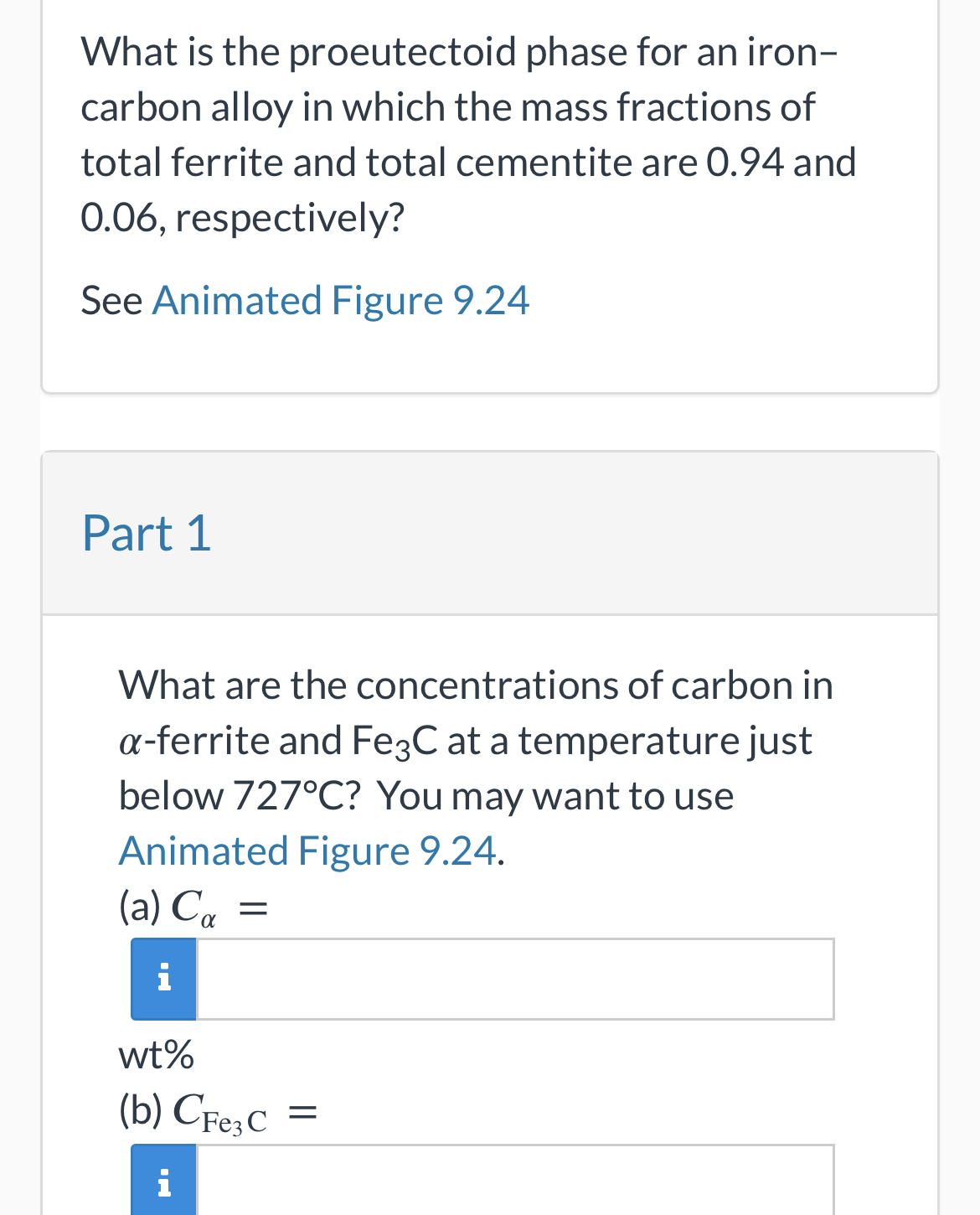Click the word "See" before the figure link
The width and height of the screenshot is (980, 1215).
pyautogui.click(x=111, y=300)
